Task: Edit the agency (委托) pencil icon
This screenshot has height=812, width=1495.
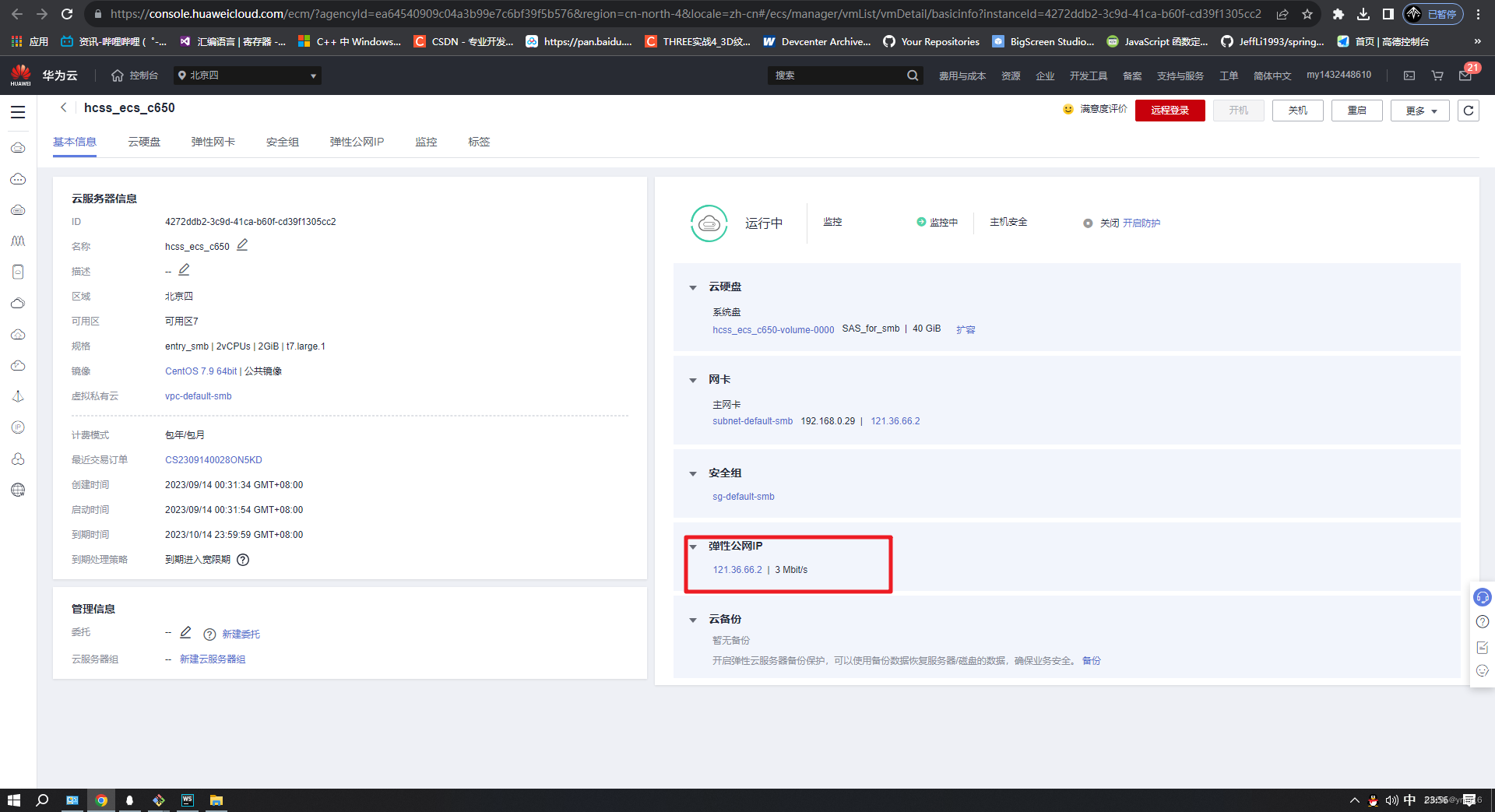Action: (185, 632)
